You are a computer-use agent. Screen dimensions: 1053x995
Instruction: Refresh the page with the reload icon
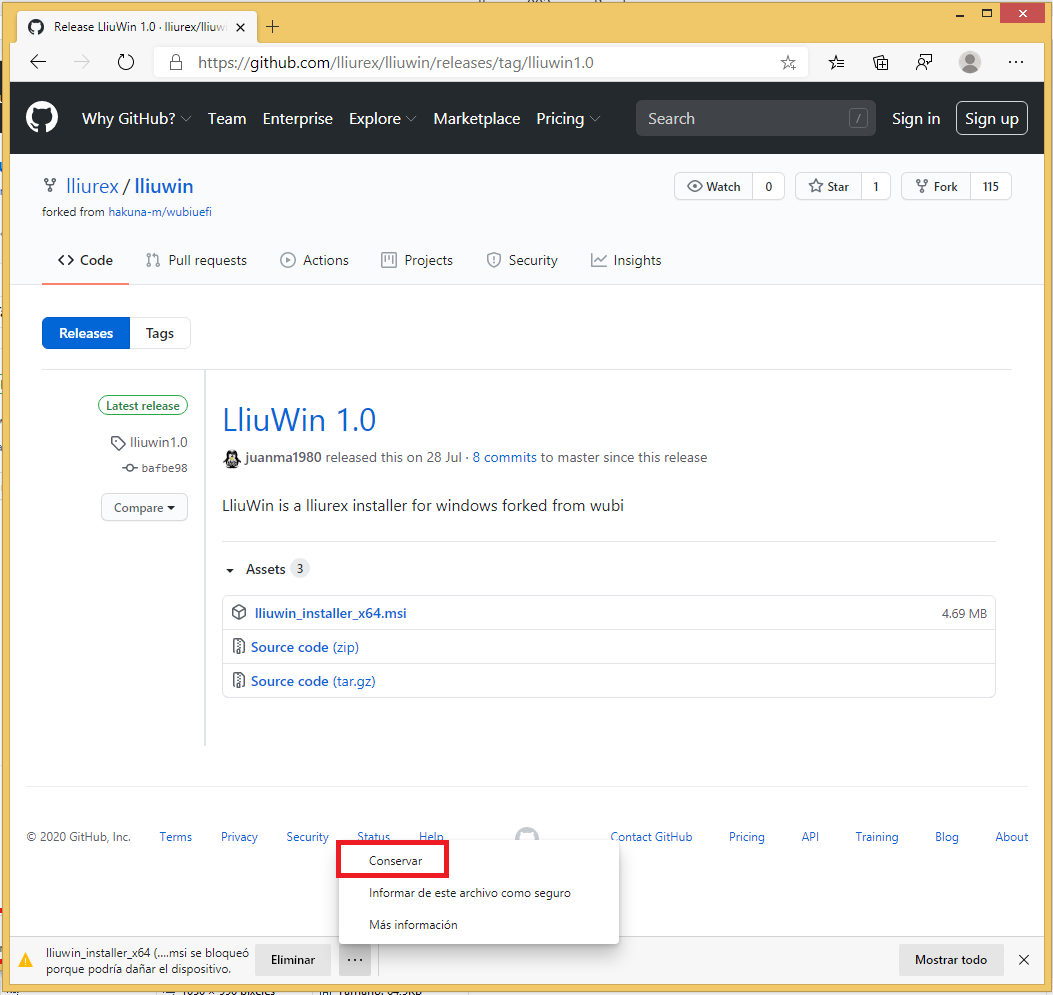pyautogui.click(x=126, y=62)
